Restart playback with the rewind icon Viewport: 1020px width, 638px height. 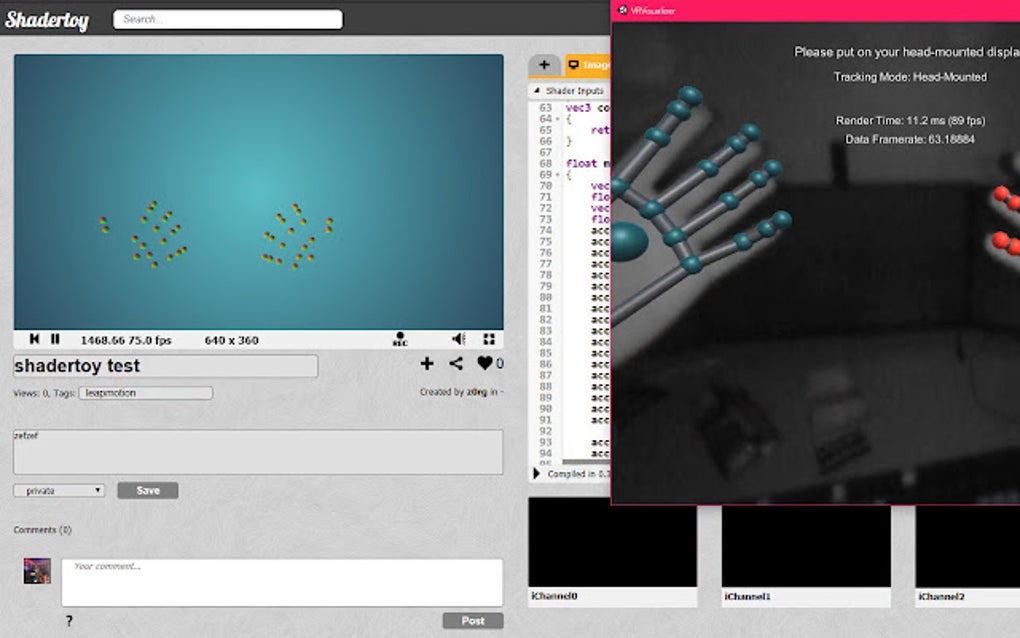[33, 338]
